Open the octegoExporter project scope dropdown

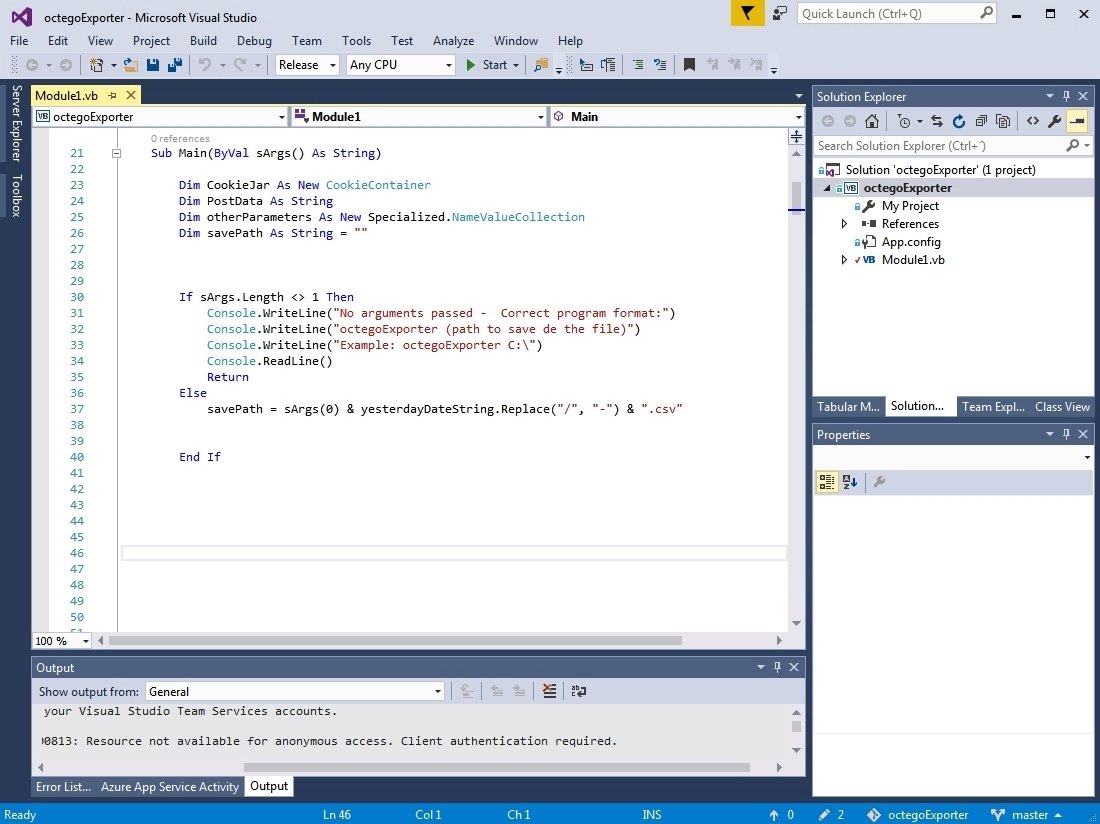click(161, 117)
